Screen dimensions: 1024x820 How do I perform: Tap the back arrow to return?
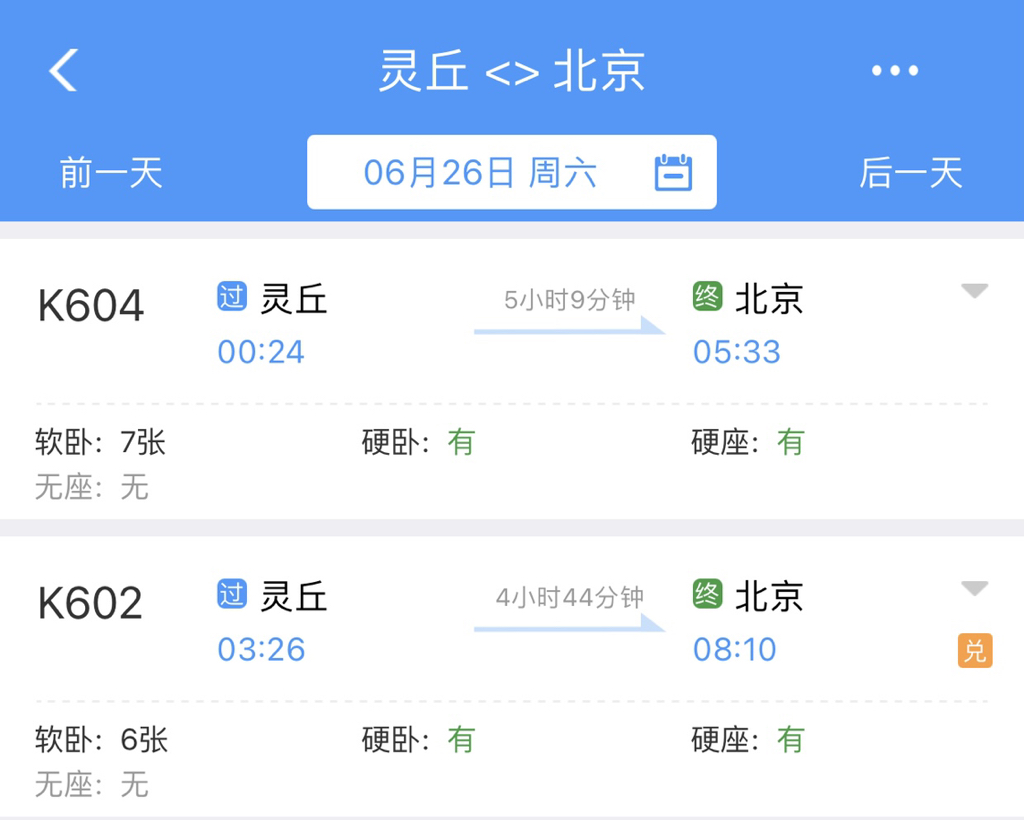click(x=60, y=70)
